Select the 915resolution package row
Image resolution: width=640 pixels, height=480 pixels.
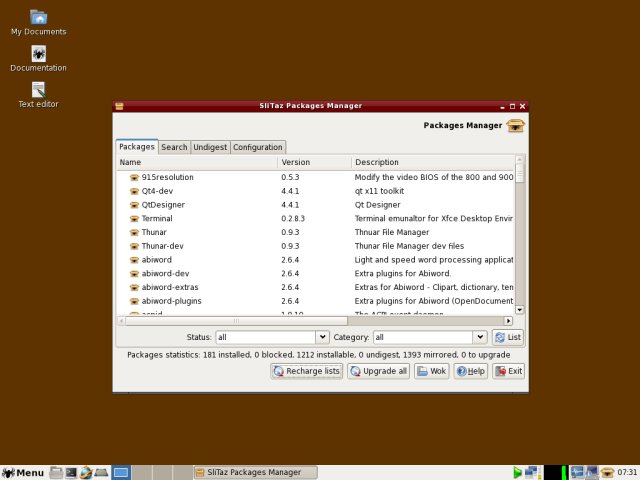315,178
